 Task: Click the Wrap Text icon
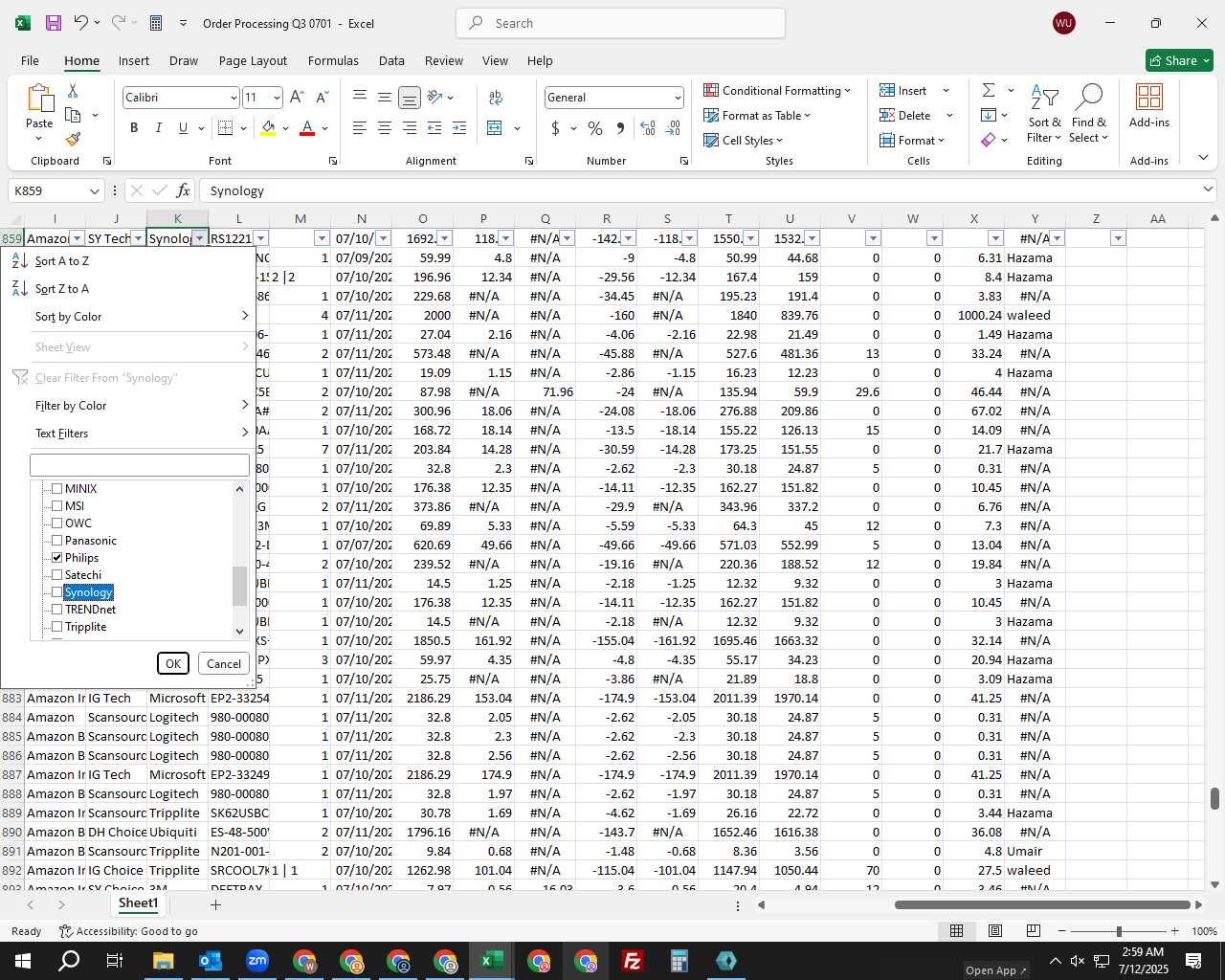coord(496,98)
